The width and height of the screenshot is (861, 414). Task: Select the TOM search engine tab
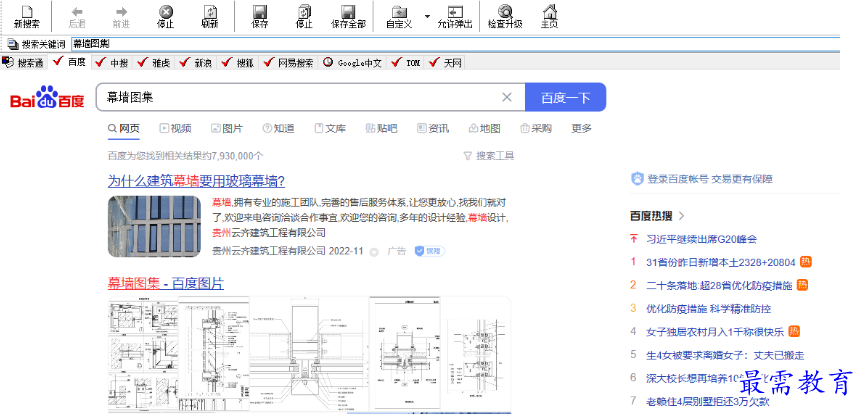click(406, 63)
